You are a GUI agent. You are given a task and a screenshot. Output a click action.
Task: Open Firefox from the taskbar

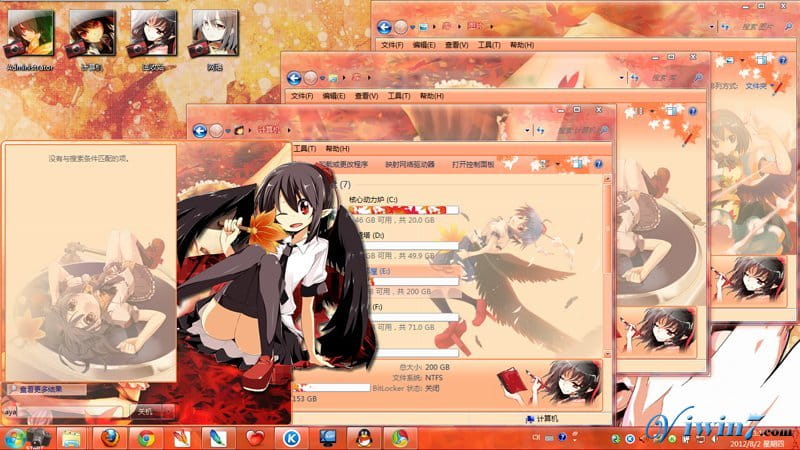(110, 438)
